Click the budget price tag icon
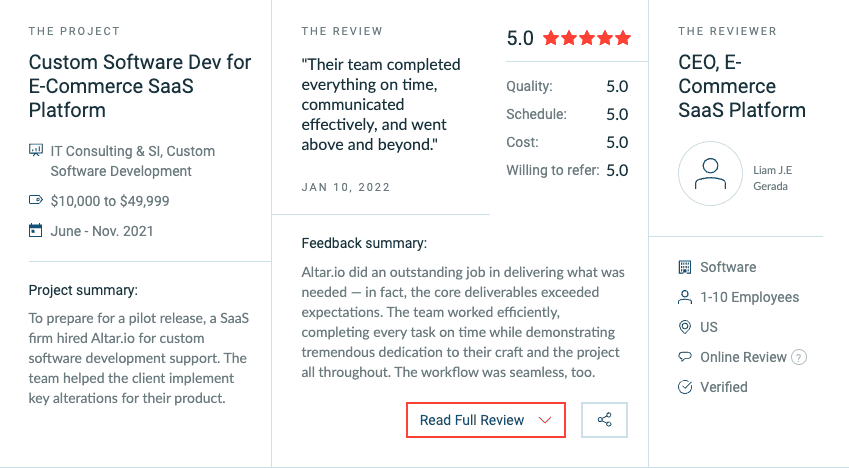The height and width of the screenshot is (468, 849). pos(36,200)
